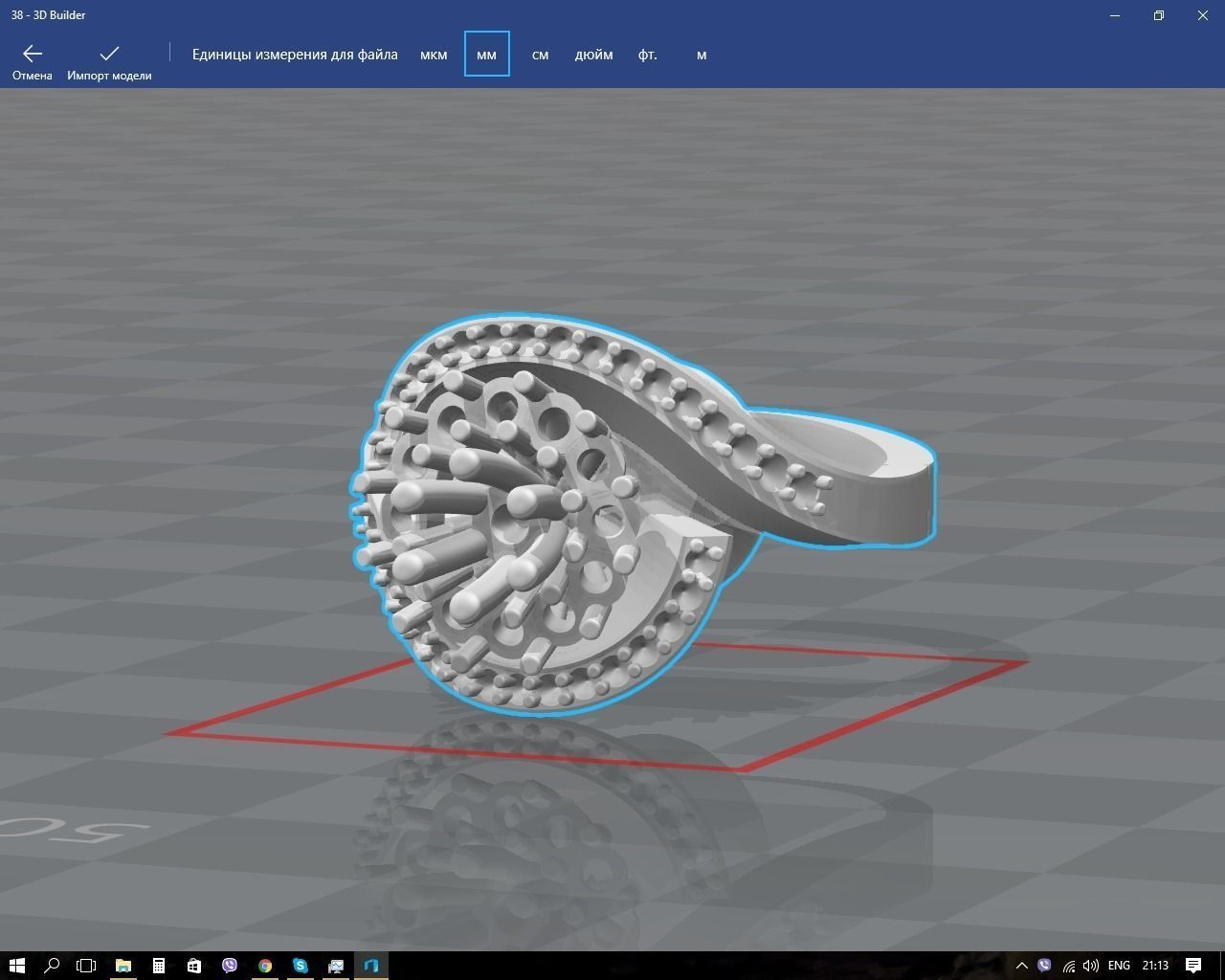This screenshot has width=1225, height=980.
Task: Set file units to м
Action: 702,55
